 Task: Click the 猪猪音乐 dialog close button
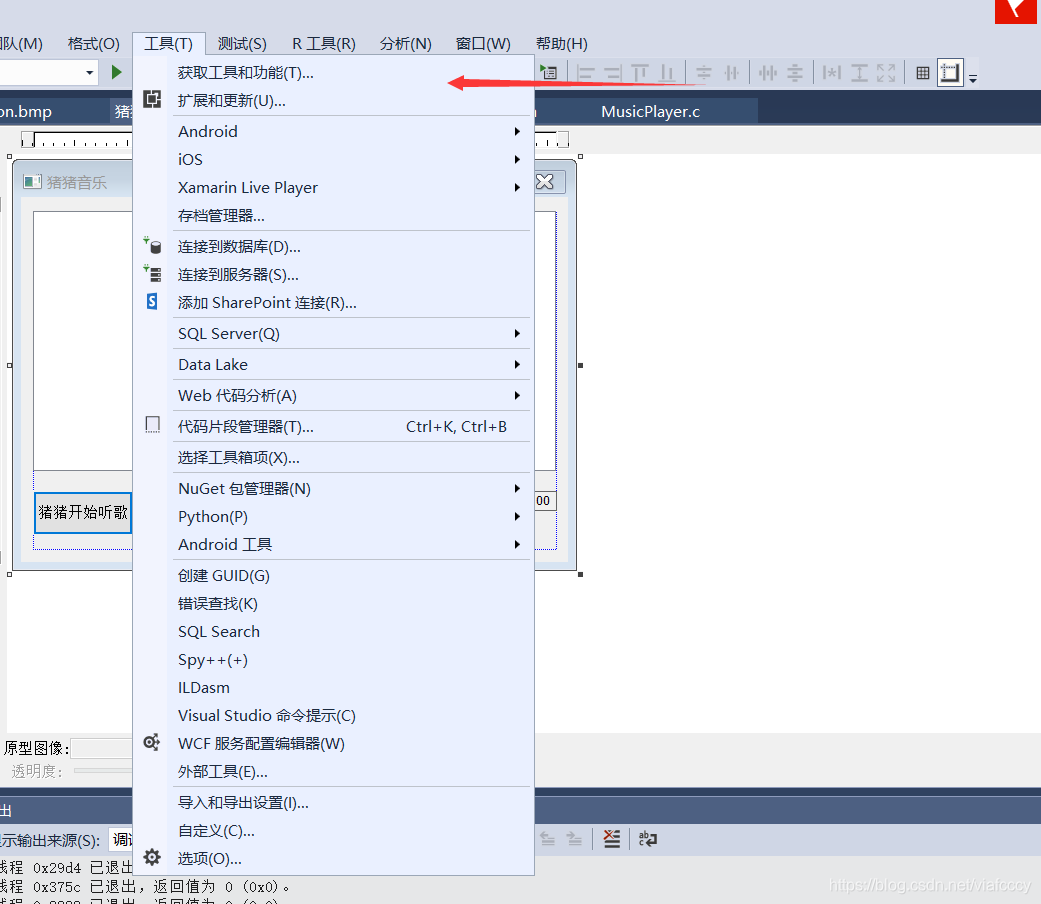tap(546, 182)
